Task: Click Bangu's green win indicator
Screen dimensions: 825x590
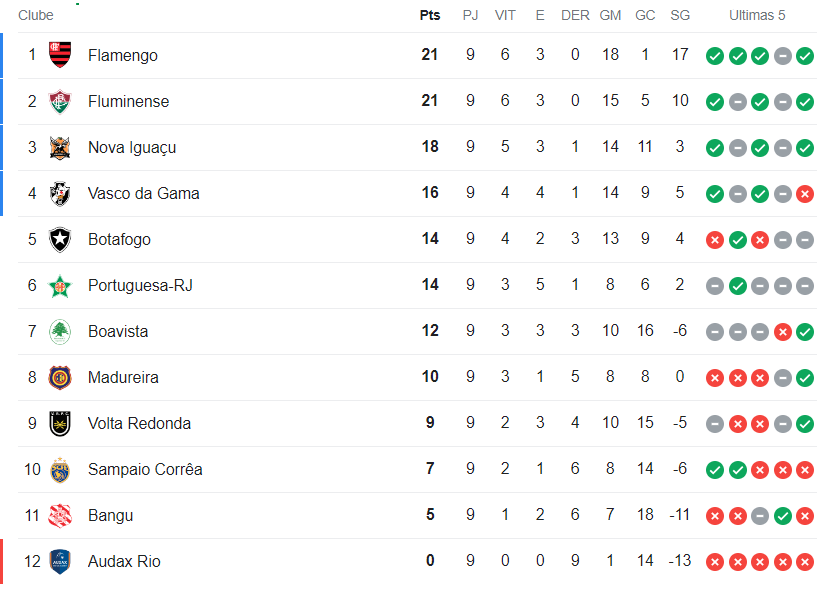Action: pos(783,516)
